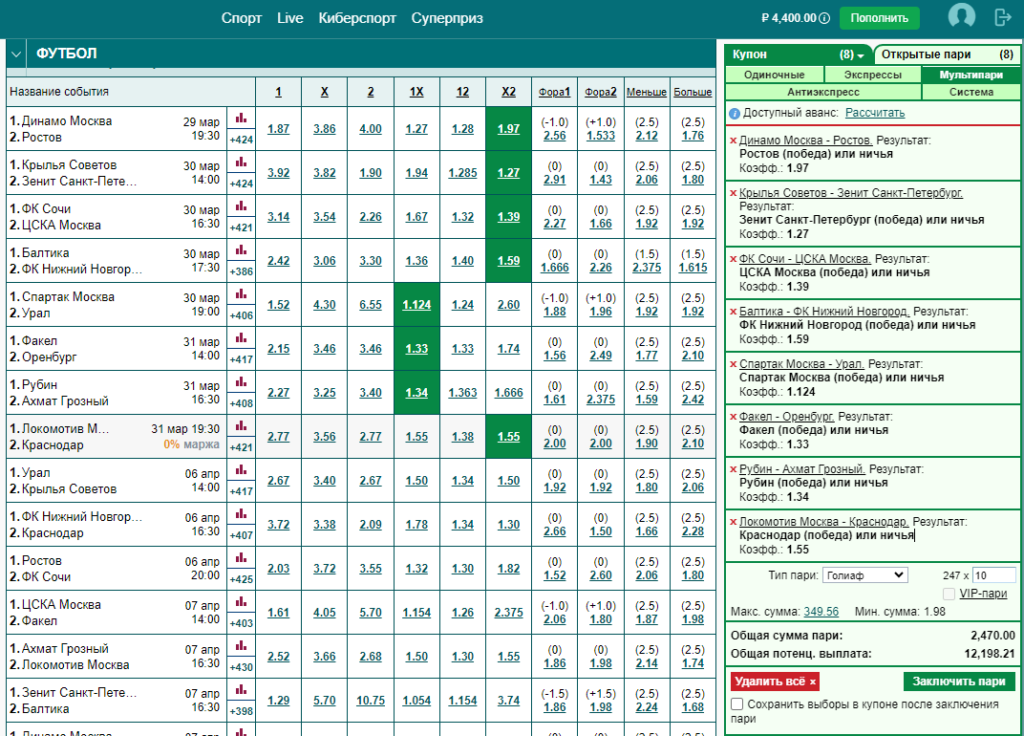Open the VIP-пари link
This screenshot has width=1024, height=736.
tap(983, 594)
